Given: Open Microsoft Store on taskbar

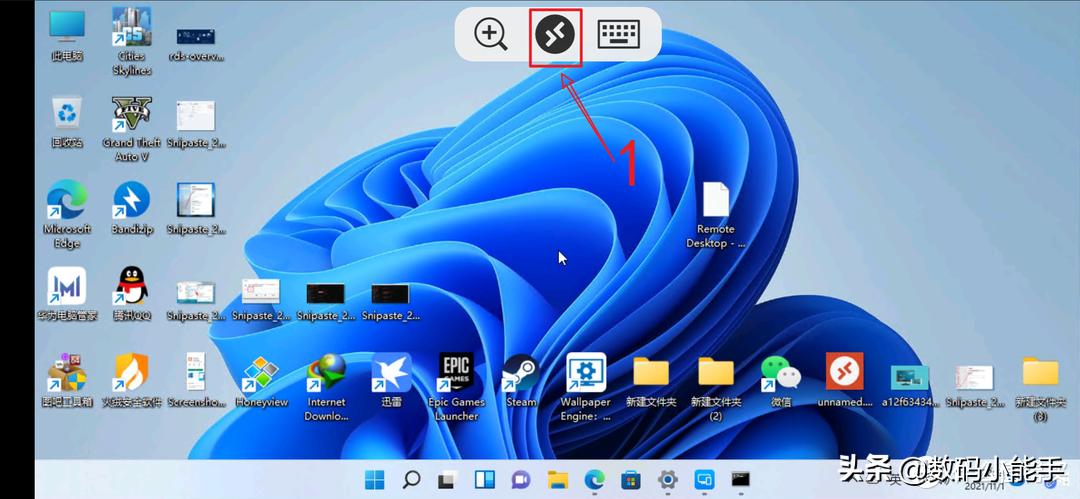Looking at the screenshot, I should [x=630, y=480].
